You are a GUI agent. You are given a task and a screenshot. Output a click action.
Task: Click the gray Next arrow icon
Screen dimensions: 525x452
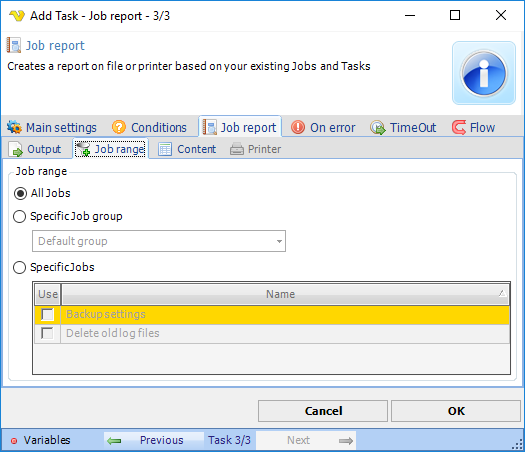click(346, 441)
